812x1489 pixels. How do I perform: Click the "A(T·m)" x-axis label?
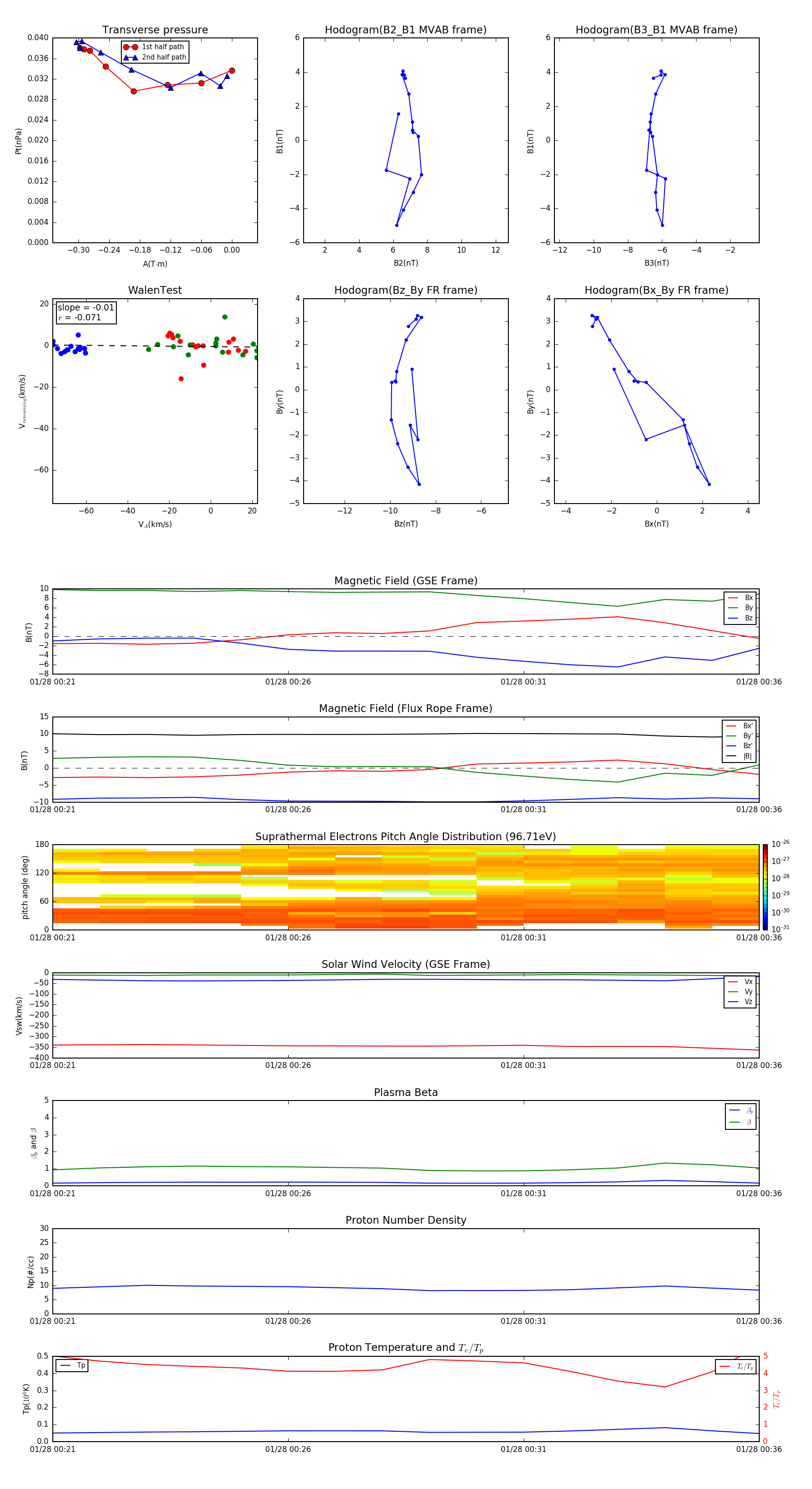pyautogui.click(x=155, y=264)
